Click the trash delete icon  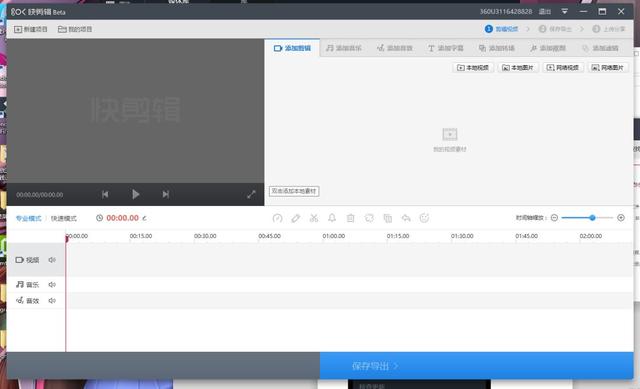click(350, 218)
